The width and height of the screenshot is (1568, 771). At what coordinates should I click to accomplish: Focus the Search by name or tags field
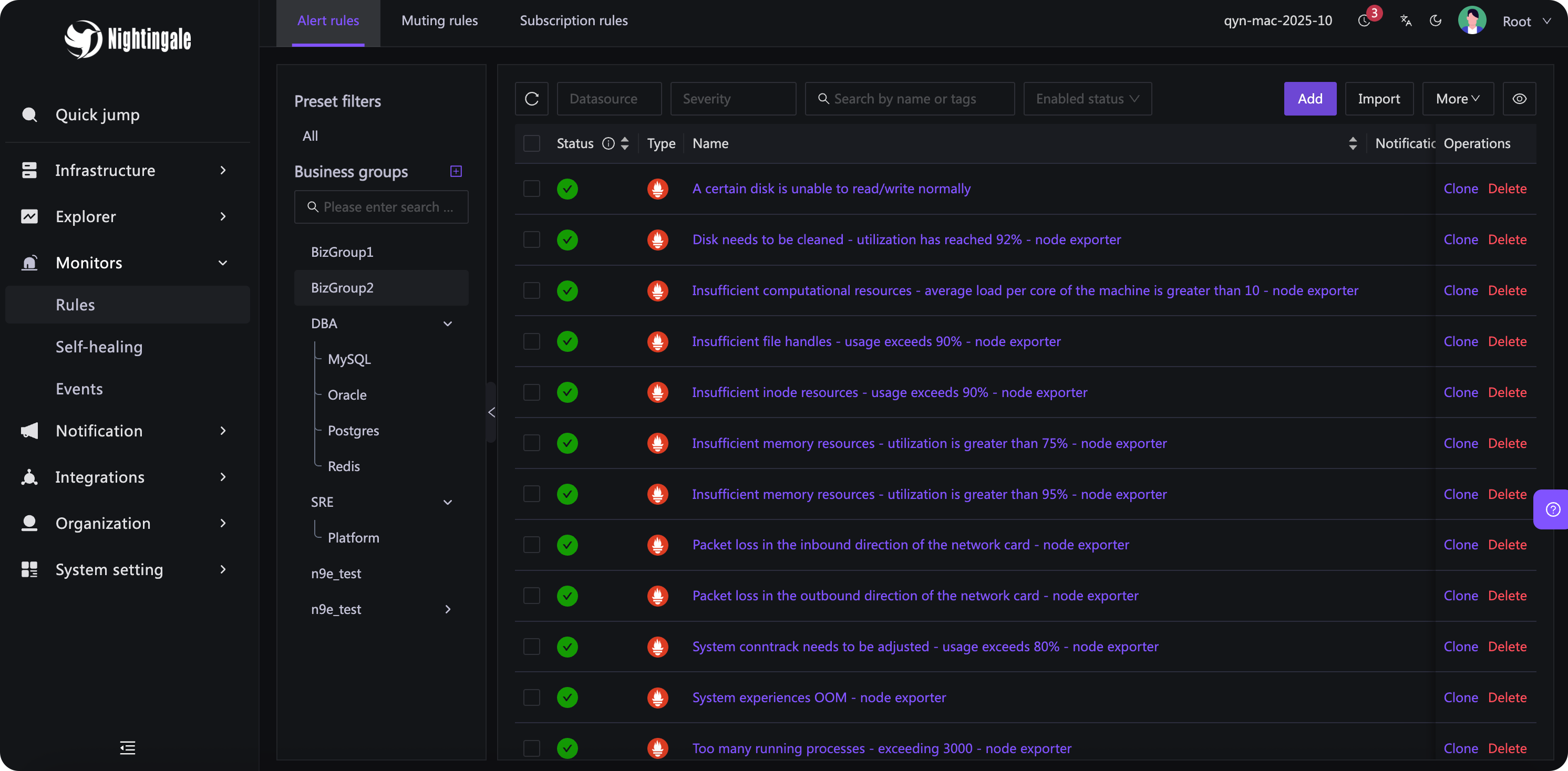[x=910, y=99]
